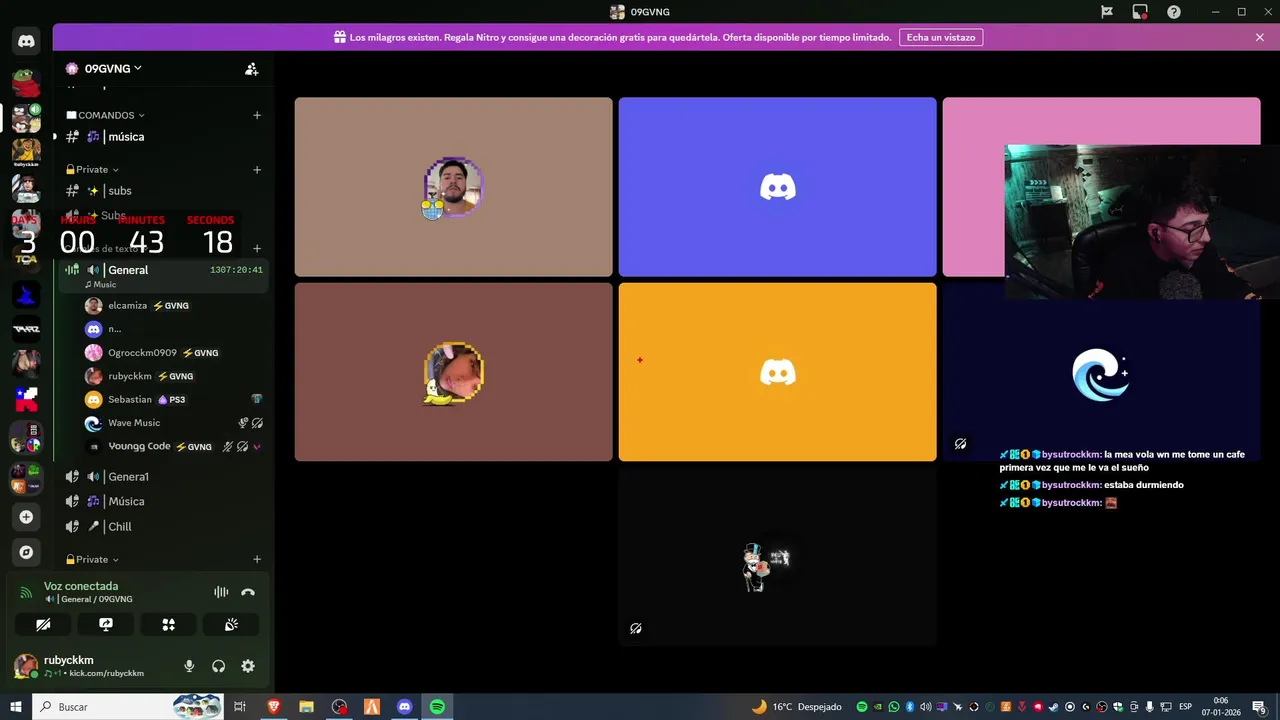
Task: Focus the black tile with top hat avatar
Action: [x=777, y=556]
